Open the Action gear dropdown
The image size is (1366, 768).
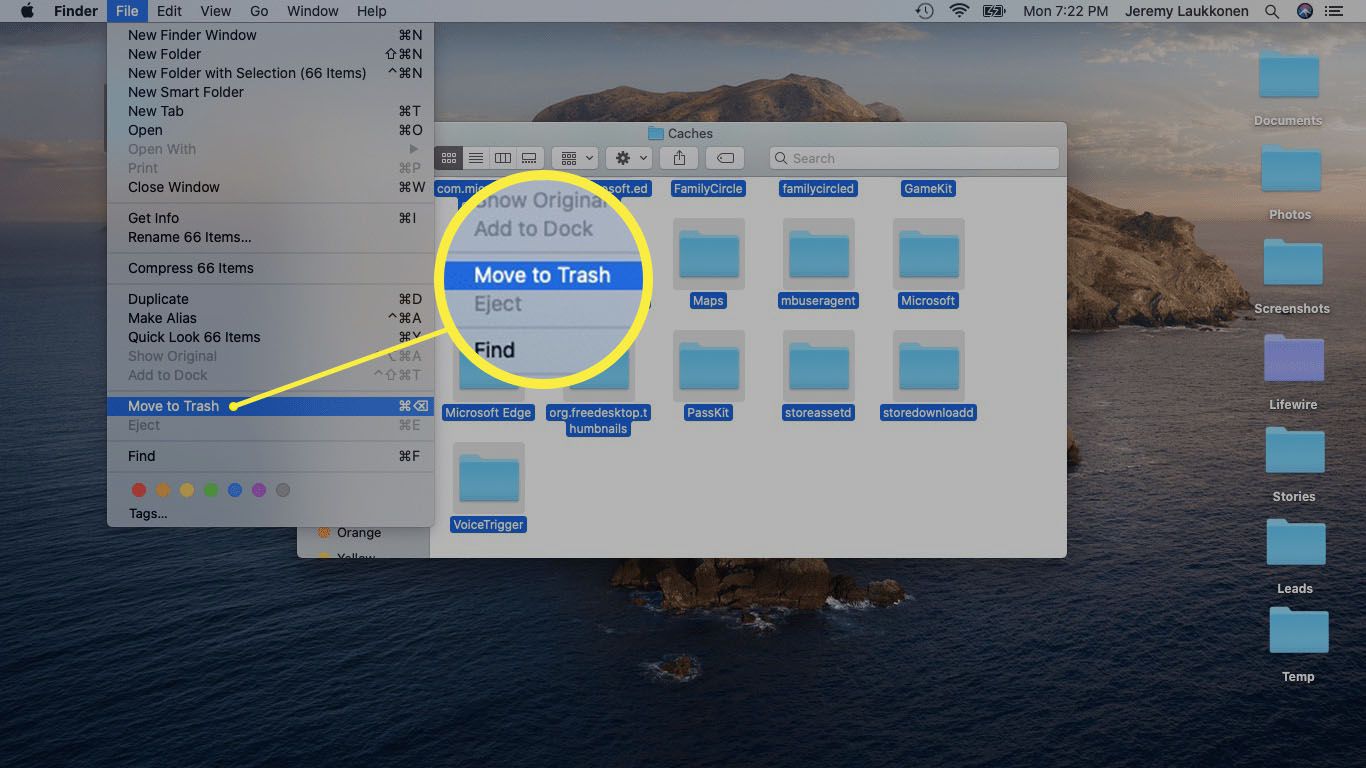point(631,158)
